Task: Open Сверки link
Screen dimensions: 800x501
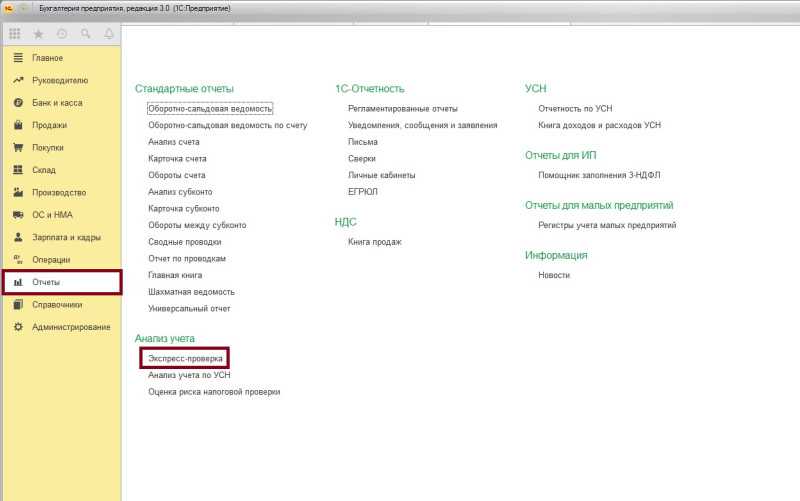Action: [x=362, y=159]
